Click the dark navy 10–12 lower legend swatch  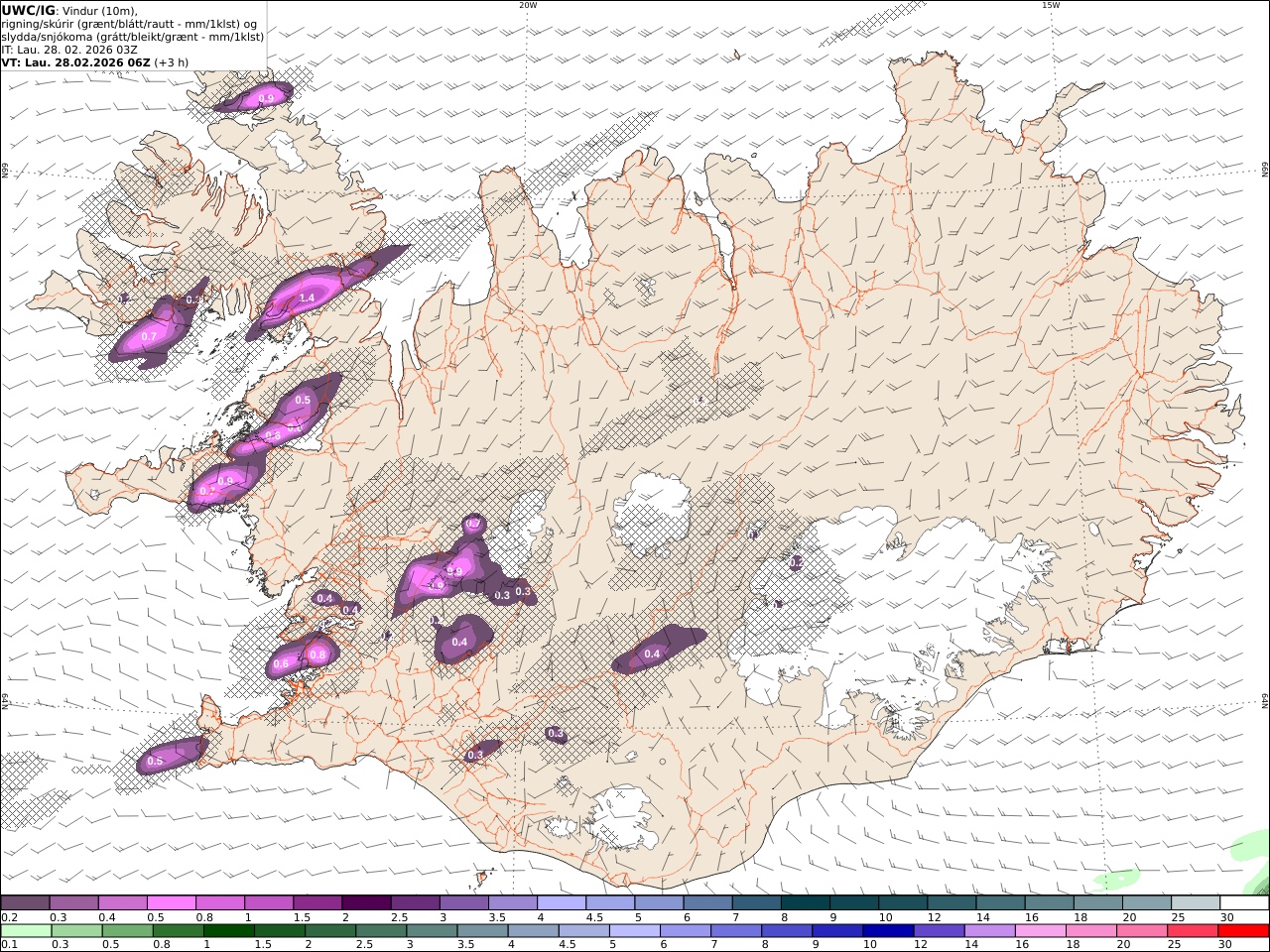point(887,930)
